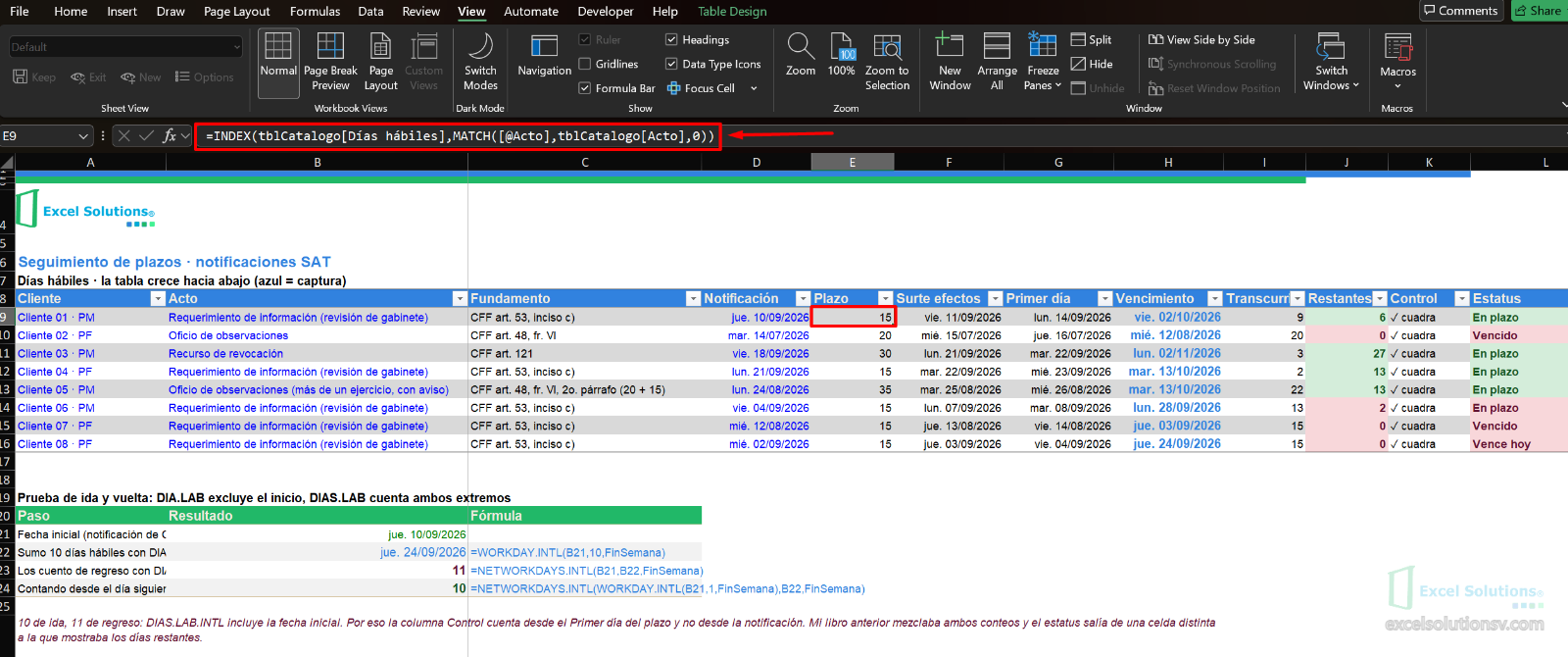Click the Arrange All icon

click(x=997, y=46)
